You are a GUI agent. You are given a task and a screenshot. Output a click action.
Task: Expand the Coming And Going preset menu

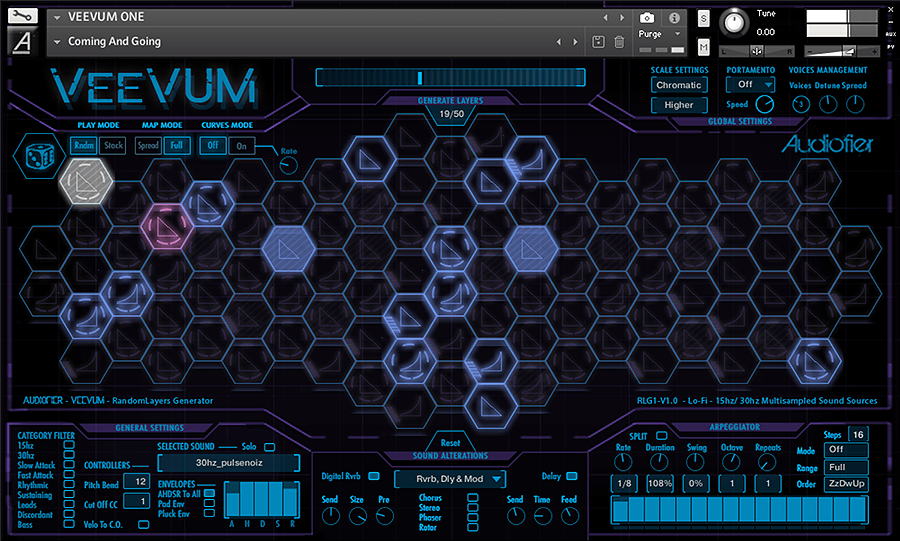point(57,42)
